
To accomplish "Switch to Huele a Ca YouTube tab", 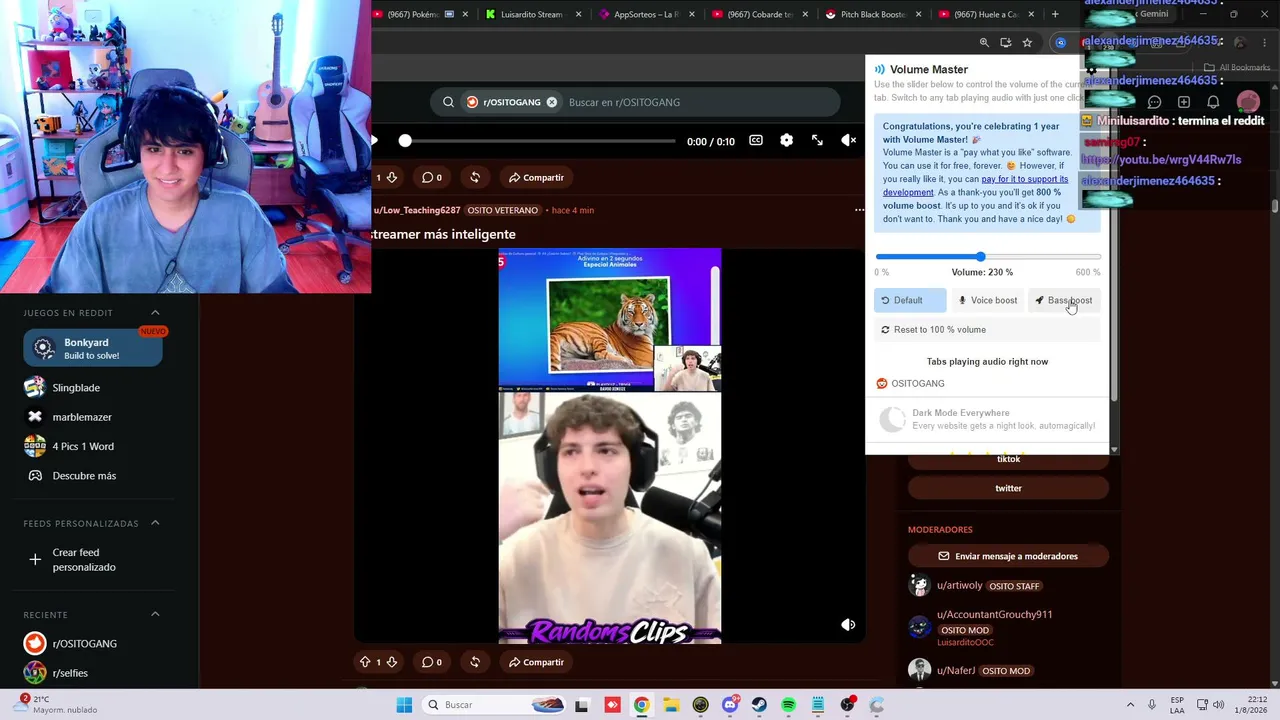I will pos(988,15).
